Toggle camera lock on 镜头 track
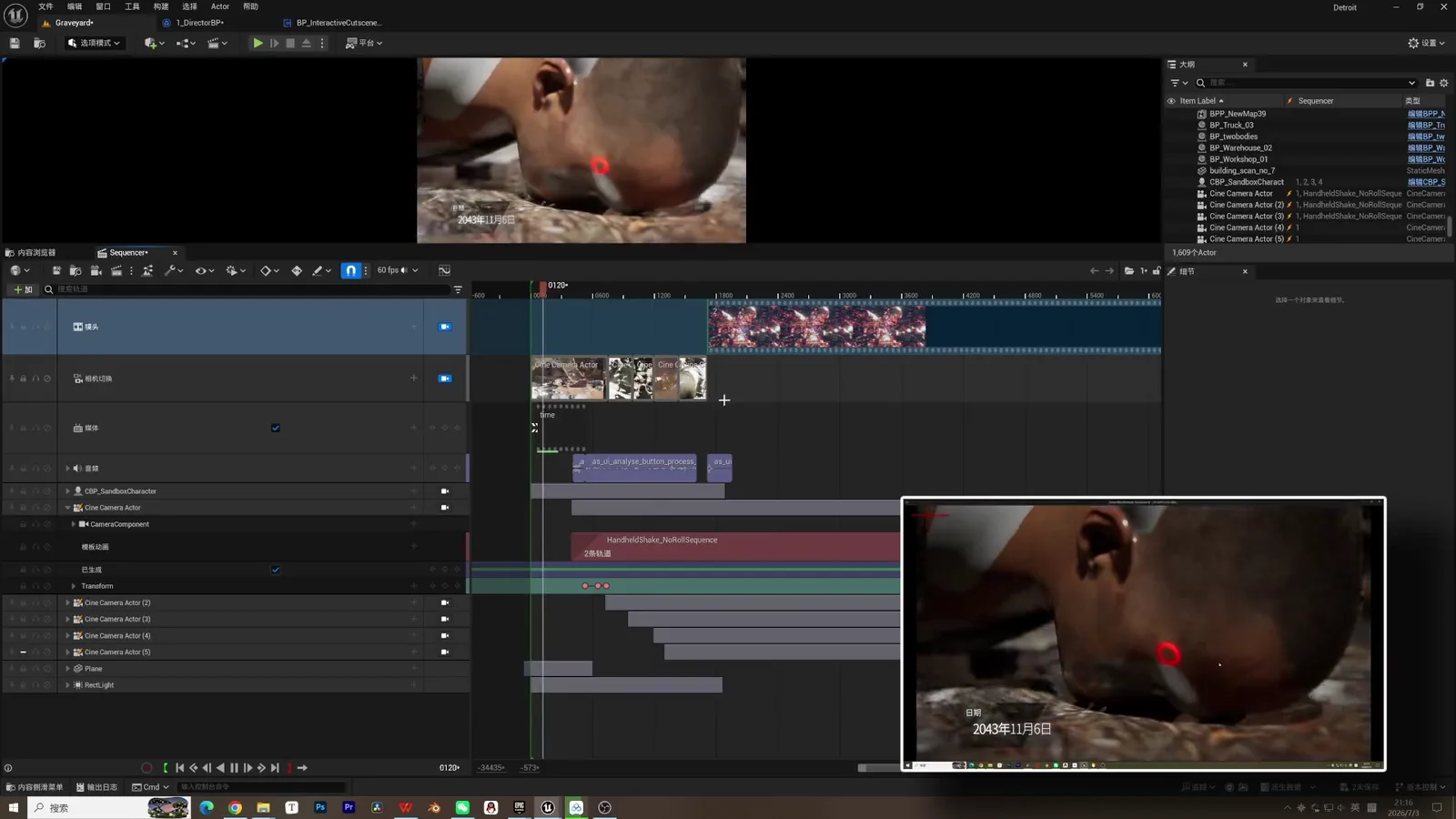This screenshot has height=819, width=1456. 445,327
